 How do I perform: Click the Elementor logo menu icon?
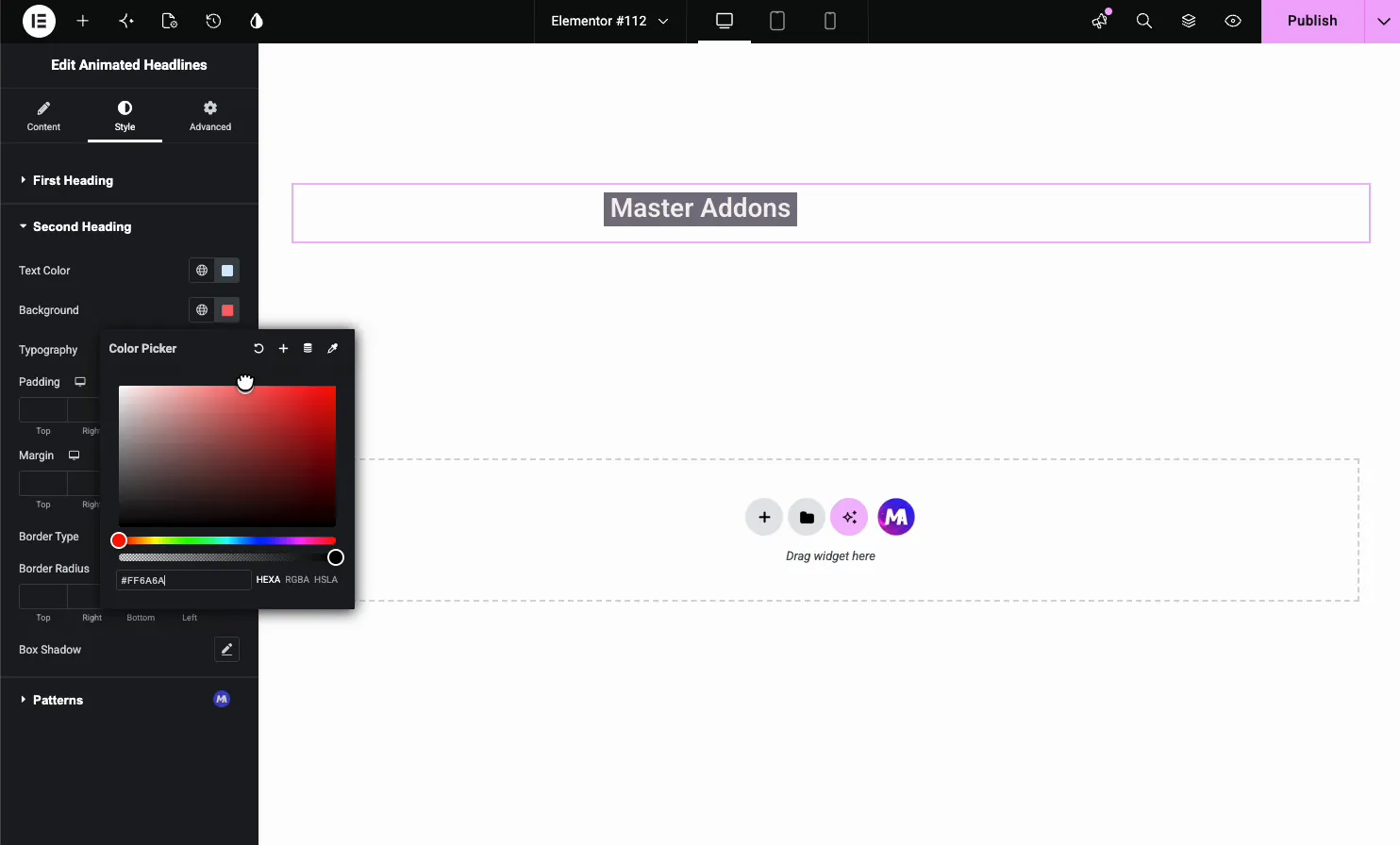point(39,21)
